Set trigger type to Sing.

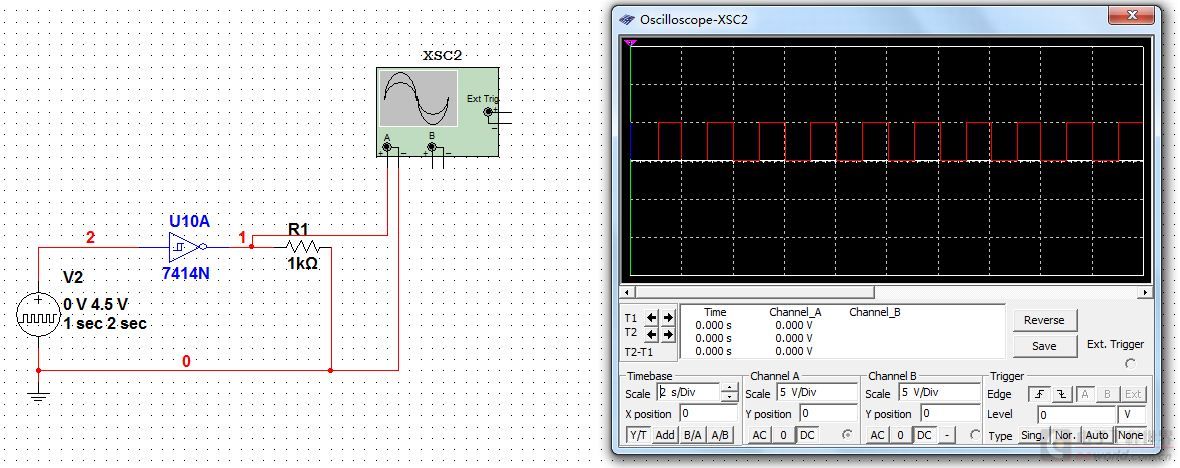pyautogui.click(x=1032, y=435)
